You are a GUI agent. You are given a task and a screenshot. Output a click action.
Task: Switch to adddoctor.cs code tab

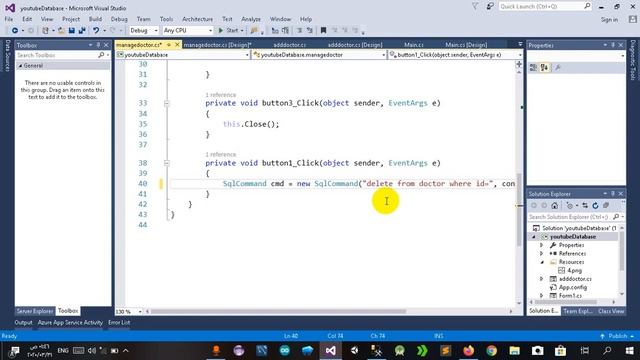pyautogui.click(x=289, y=45)
